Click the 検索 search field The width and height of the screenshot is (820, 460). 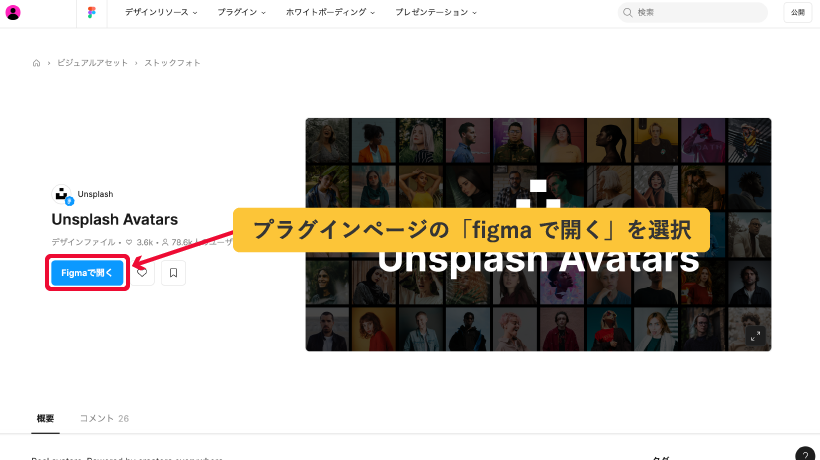click(692, 13)
